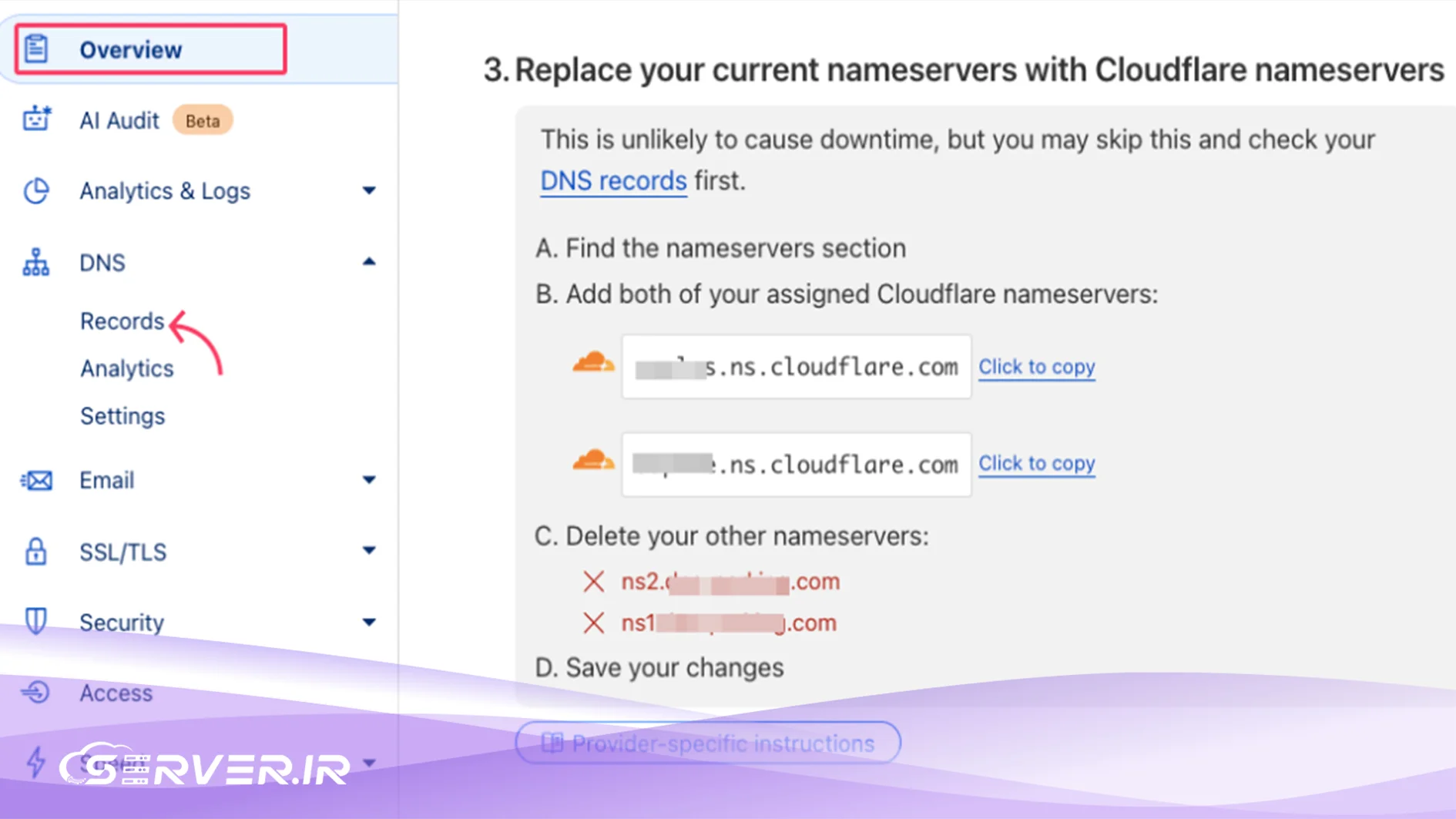Click the ns1 nameserver text

729,623
